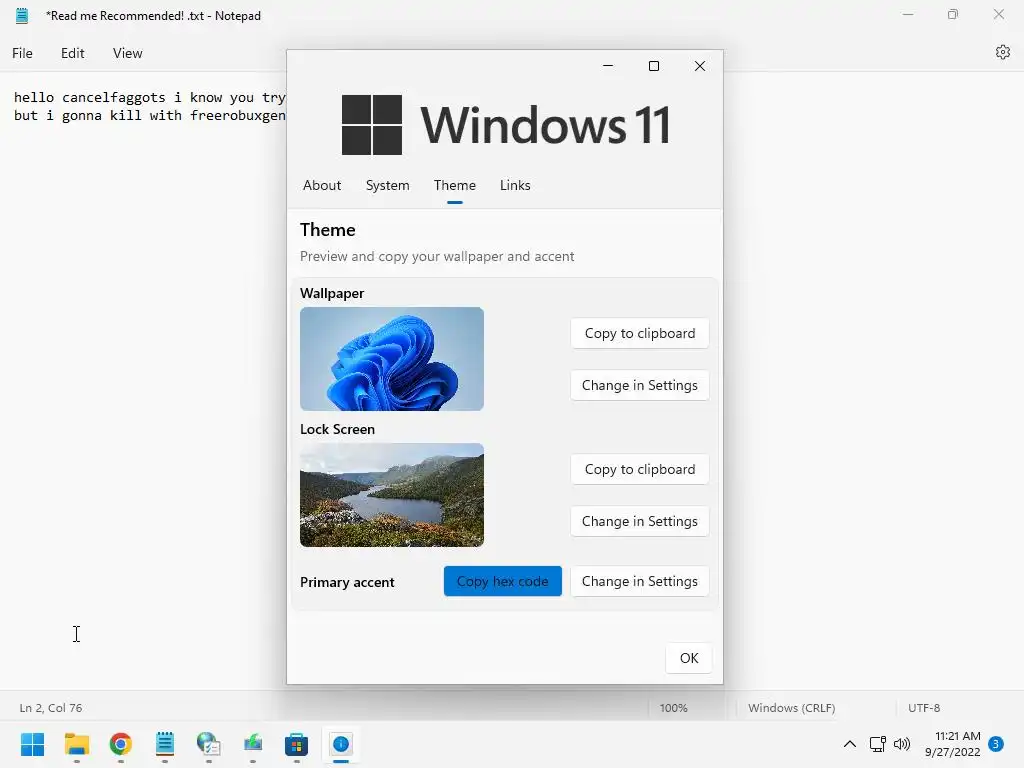Click the Windows (CRLF) line ending indicator

tap(792, 708)
